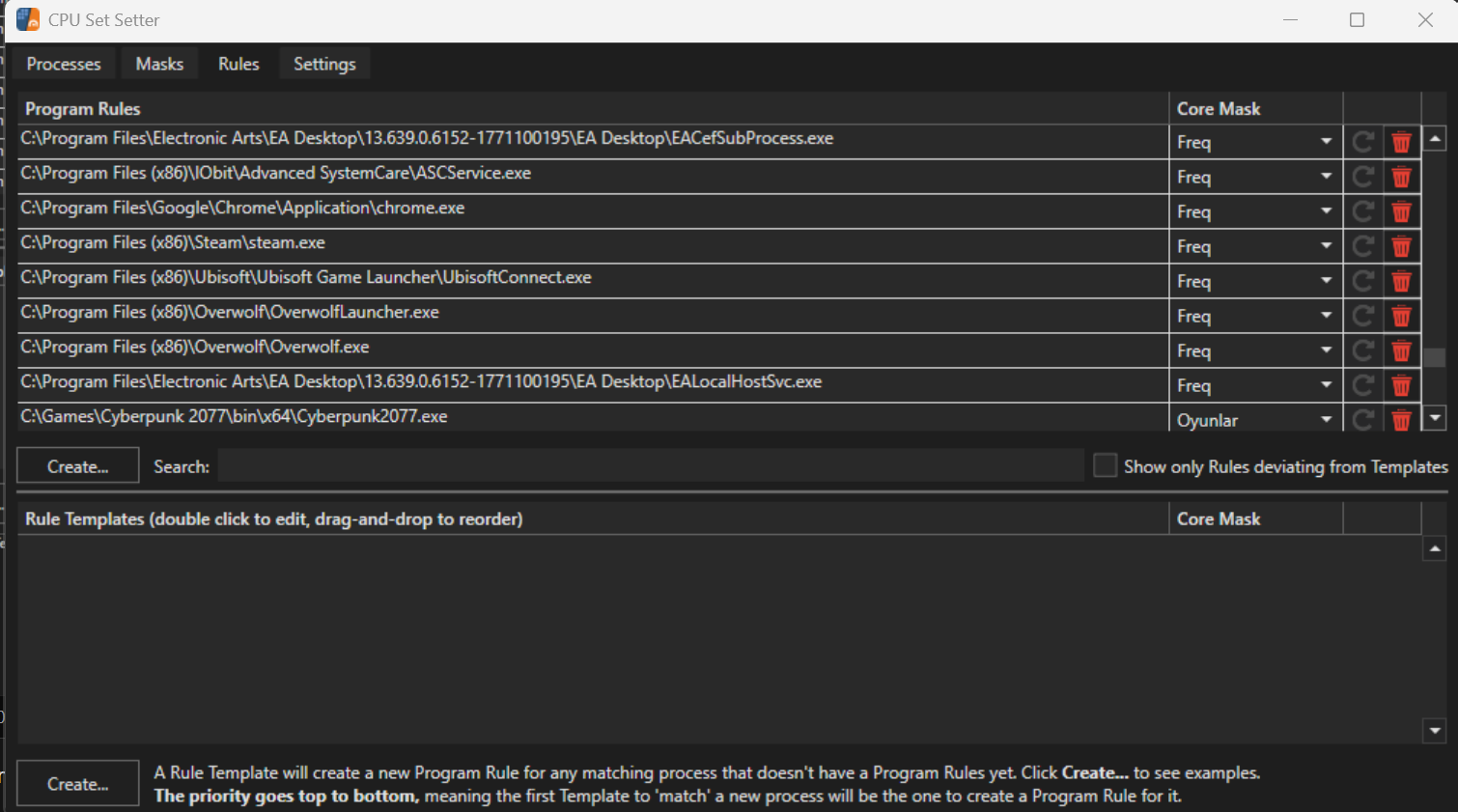Select the Rules tab

[x=238, y=64]
